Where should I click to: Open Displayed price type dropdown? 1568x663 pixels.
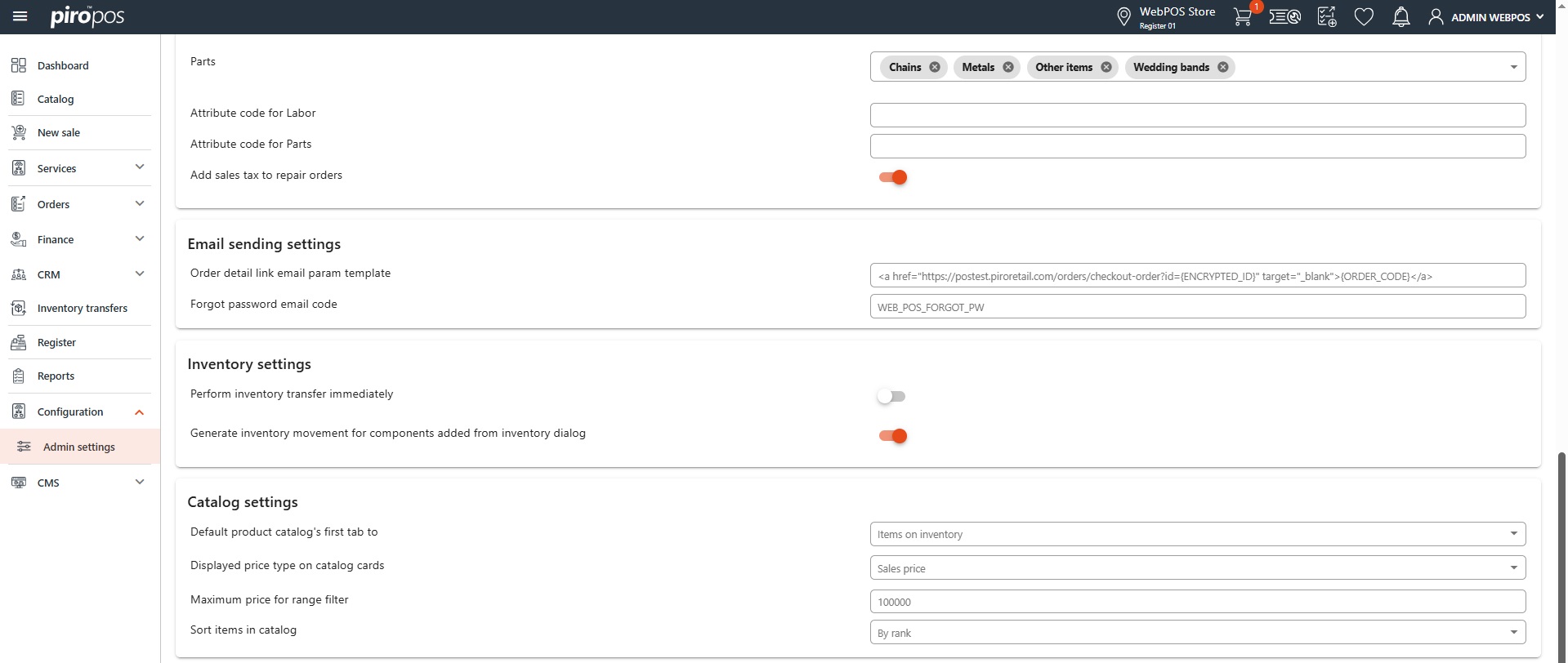tap(1197, 568)
